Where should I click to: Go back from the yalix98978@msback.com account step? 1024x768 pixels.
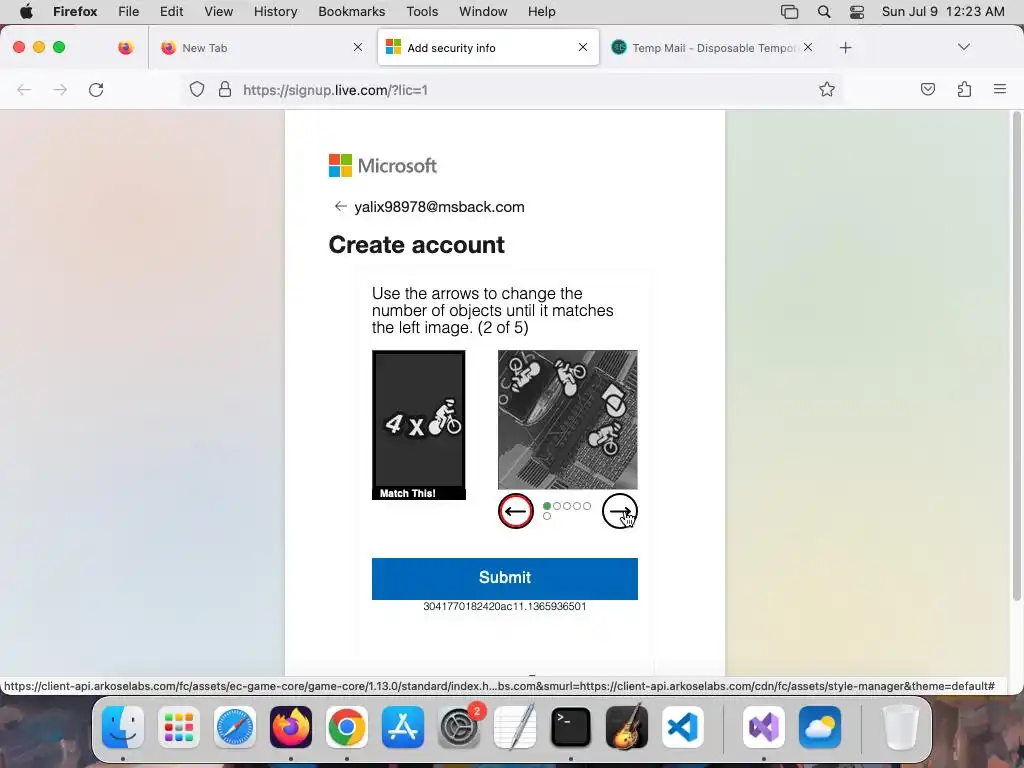[340, 206]
